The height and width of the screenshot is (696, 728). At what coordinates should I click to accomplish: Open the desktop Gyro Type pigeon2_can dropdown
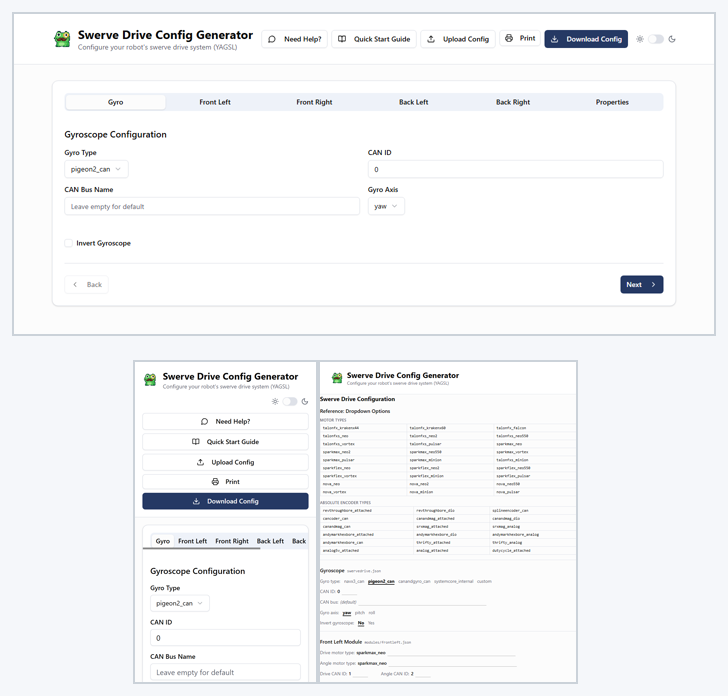[x=96, y=169]
